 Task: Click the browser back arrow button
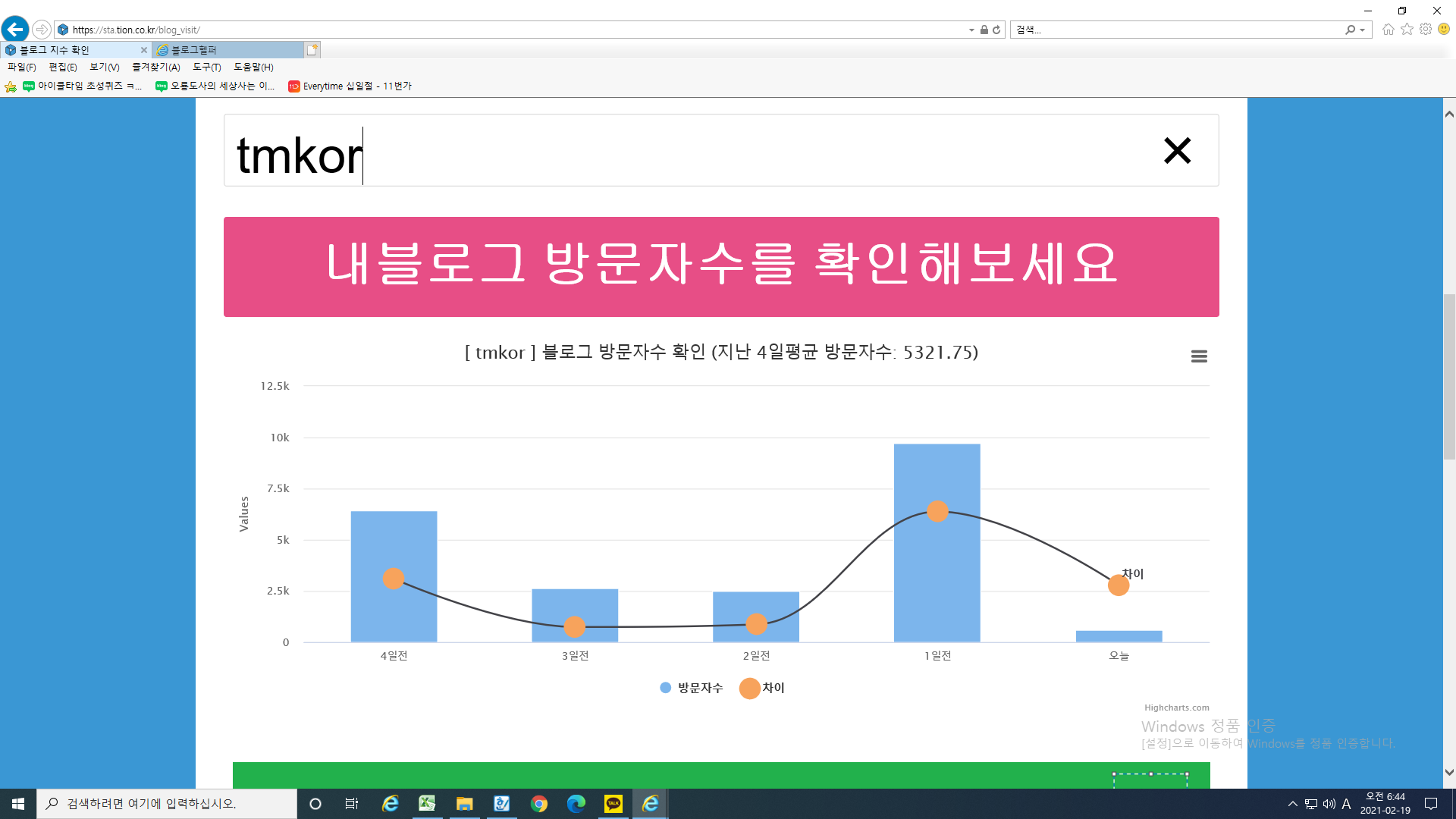click(15, 30)
